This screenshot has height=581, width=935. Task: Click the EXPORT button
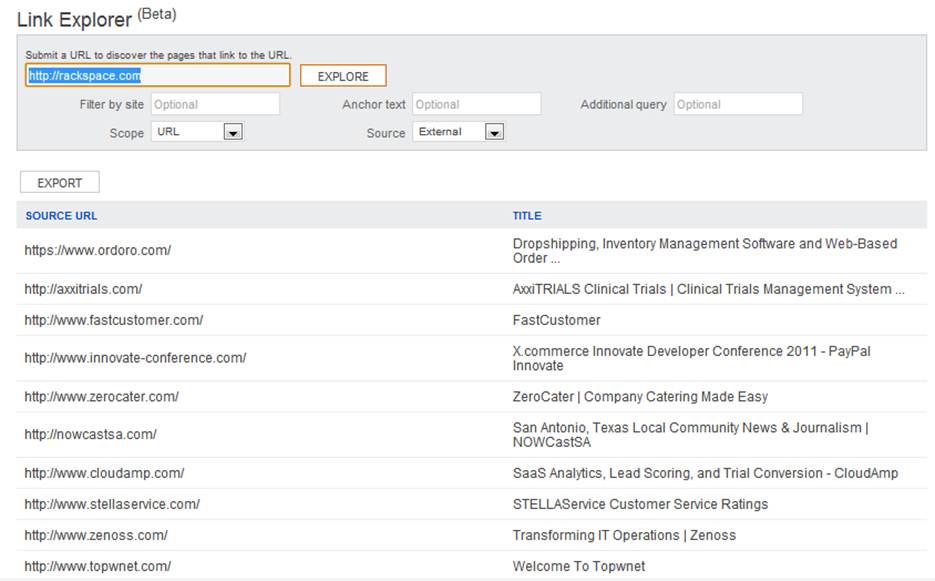coord(60,183)
